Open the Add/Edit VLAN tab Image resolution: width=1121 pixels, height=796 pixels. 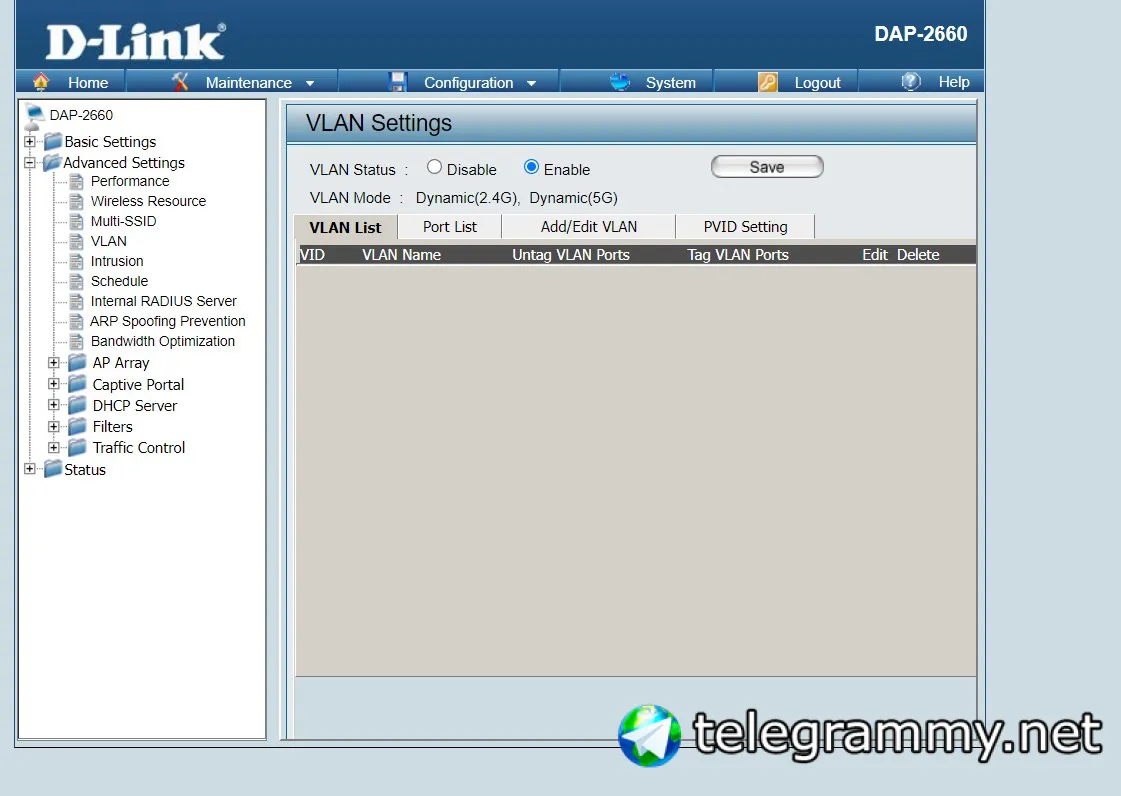point(588,227)
